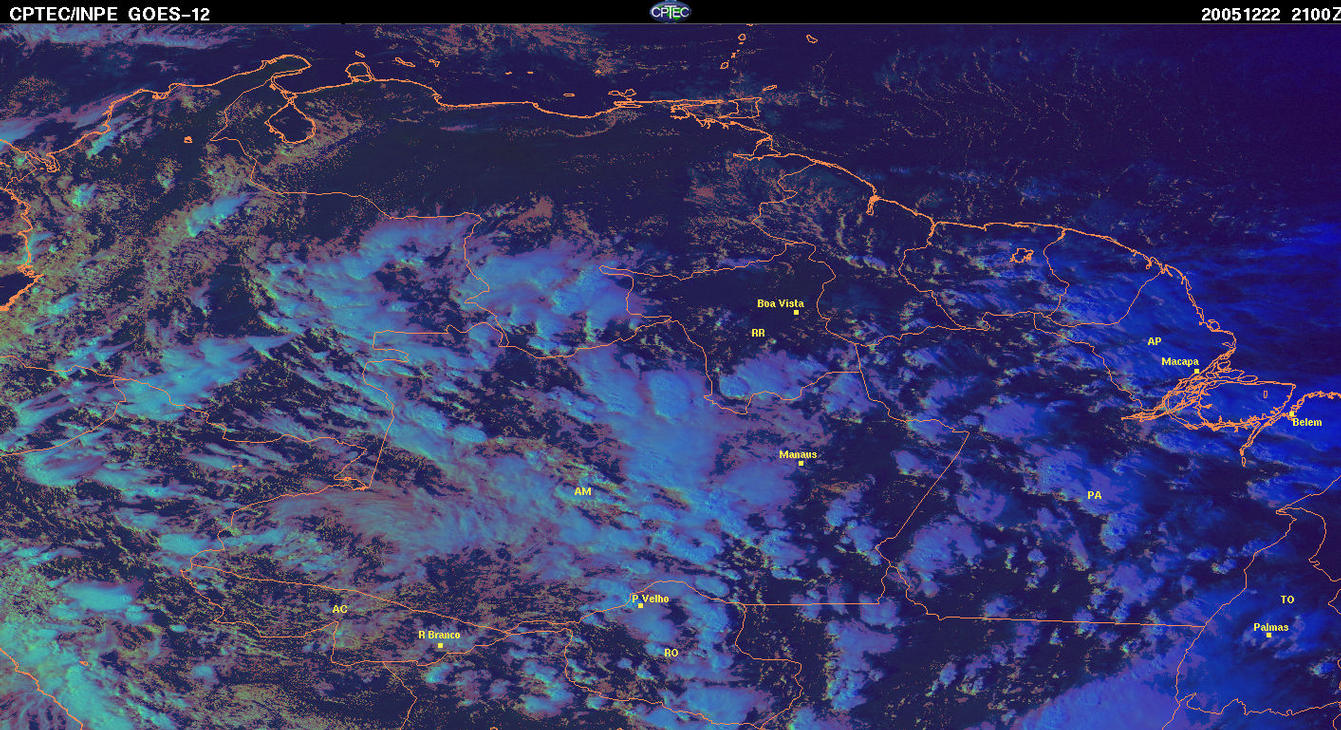
Task: Click the RO state label
Action: (x=671, y=652)
